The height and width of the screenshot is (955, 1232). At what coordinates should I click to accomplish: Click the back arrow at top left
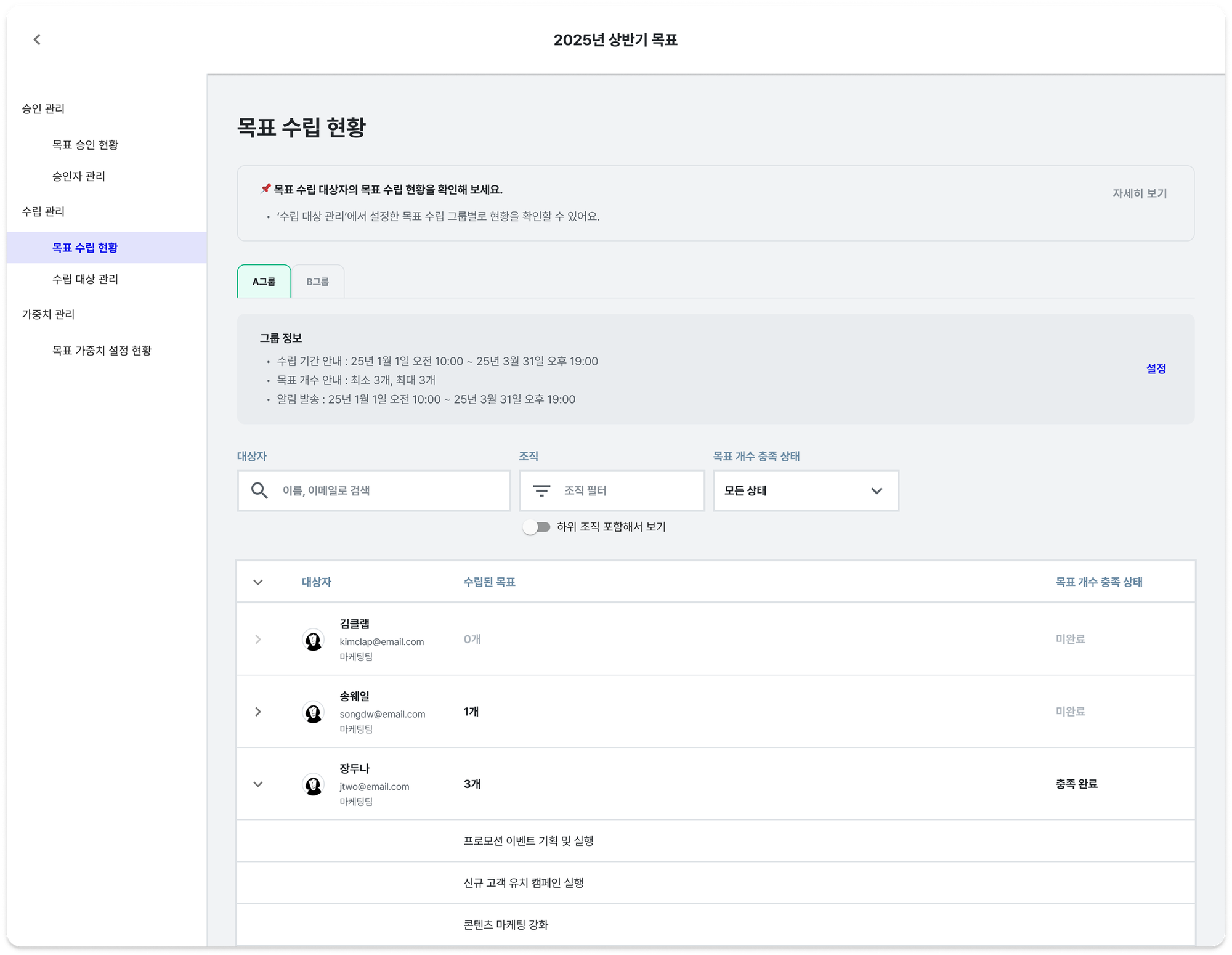point(38,39)
